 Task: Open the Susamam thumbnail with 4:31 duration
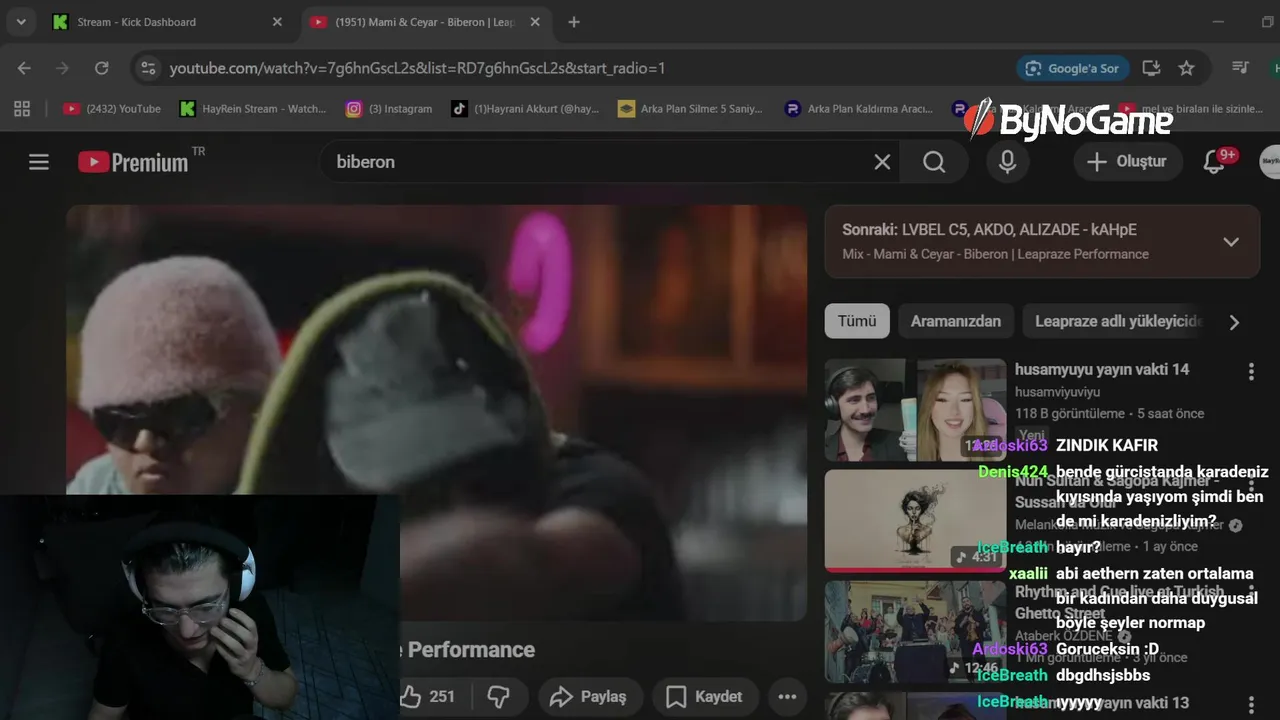[x=915, y=521]
